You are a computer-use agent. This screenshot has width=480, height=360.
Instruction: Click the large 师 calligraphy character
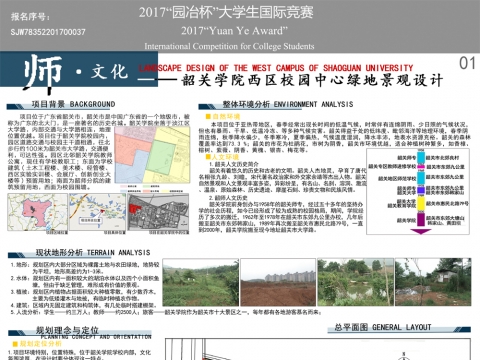point(43,74)
